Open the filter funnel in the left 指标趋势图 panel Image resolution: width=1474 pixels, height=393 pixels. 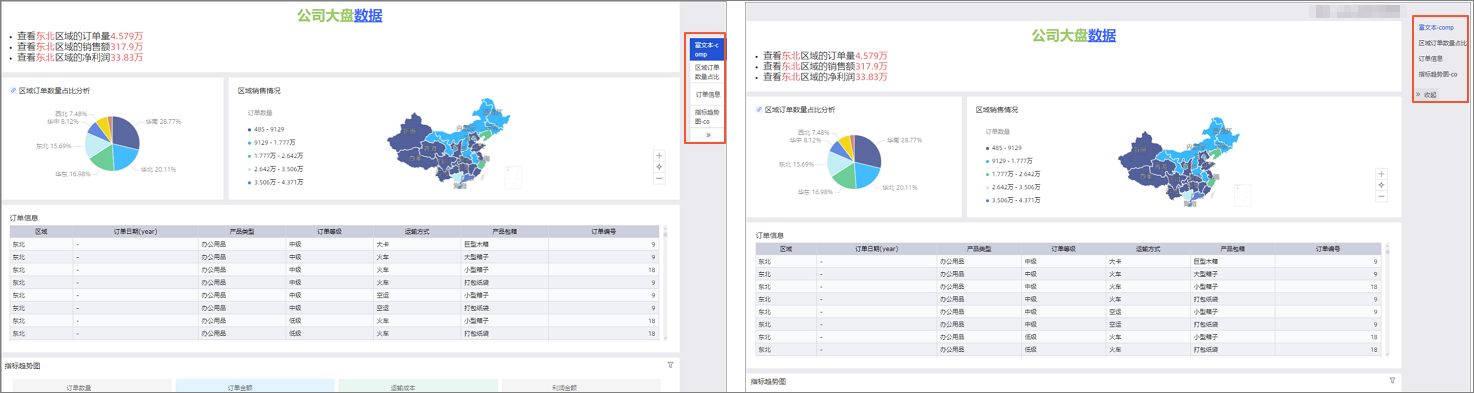point(670,365)
